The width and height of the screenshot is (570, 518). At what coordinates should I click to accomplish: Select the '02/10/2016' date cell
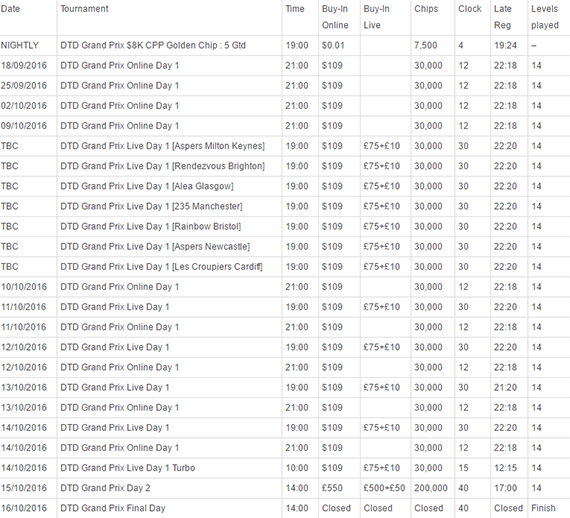24,106
